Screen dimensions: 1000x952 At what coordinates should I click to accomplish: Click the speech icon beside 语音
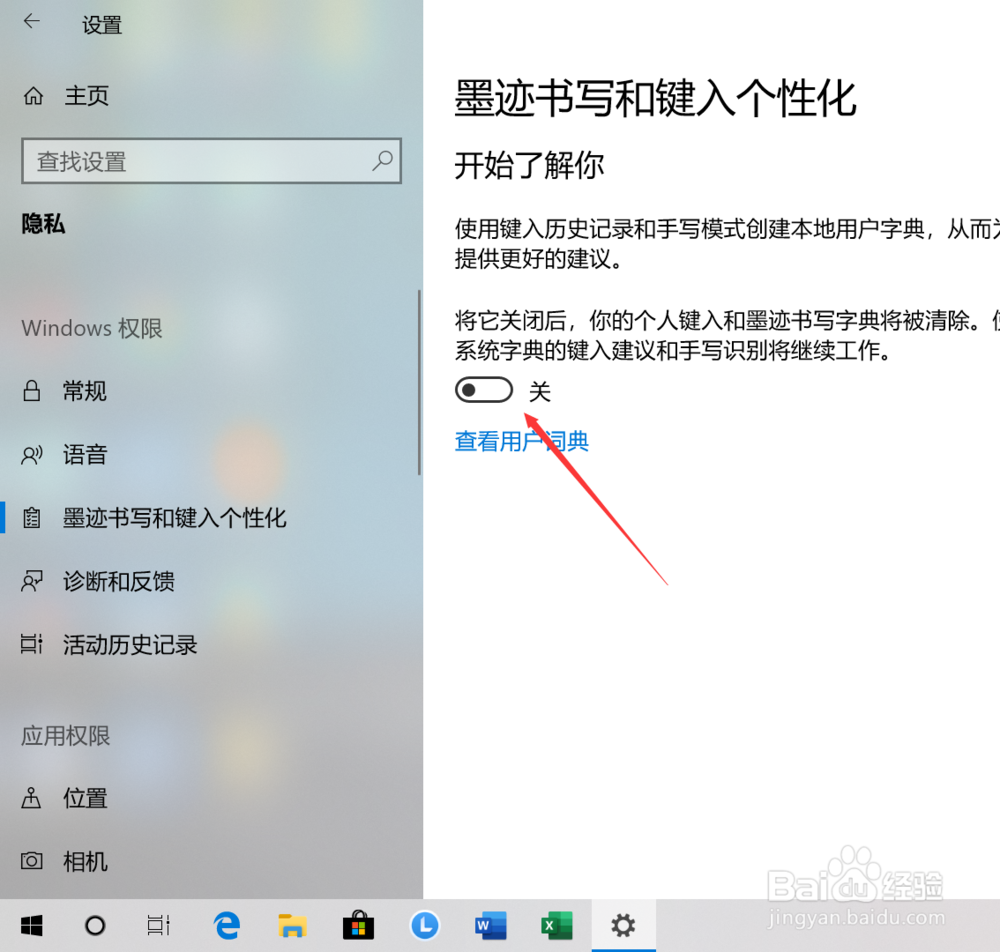pyautogui.click(x=32, y=455)
